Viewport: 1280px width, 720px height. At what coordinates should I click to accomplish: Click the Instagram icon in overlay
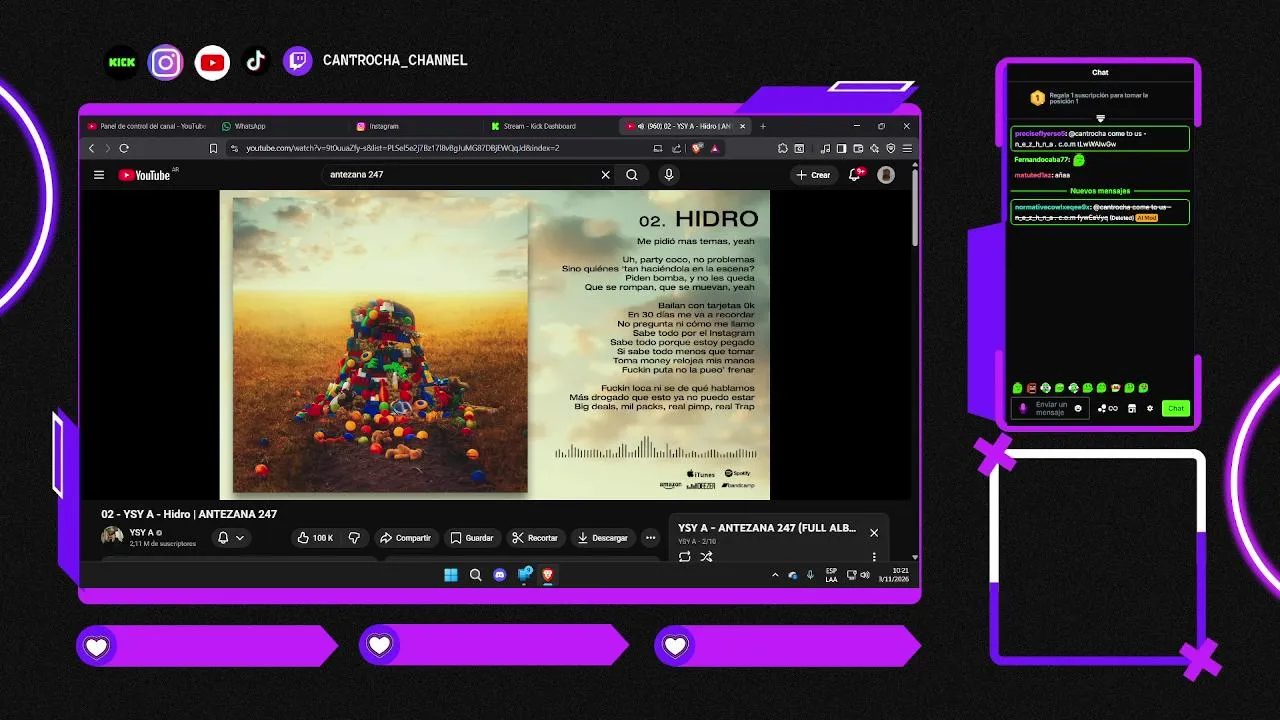(166, 62)
